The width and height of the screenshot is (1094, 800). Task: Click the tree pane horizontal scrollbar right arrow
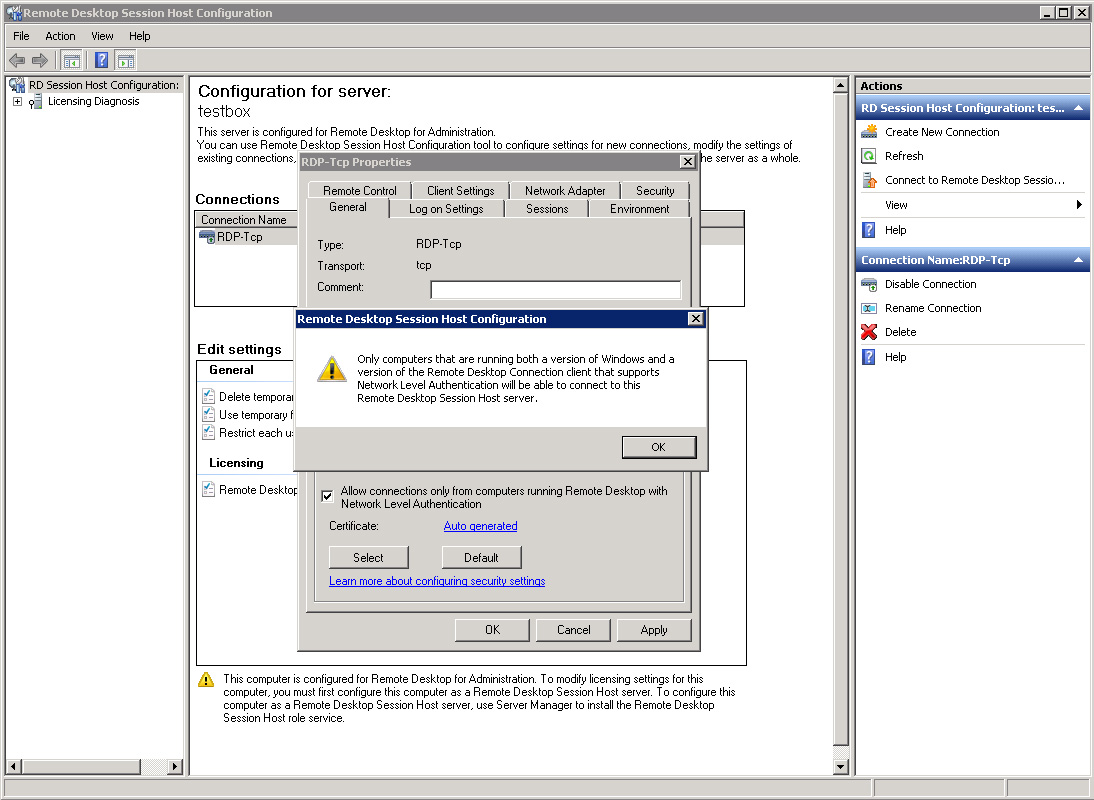click(175, 767)
